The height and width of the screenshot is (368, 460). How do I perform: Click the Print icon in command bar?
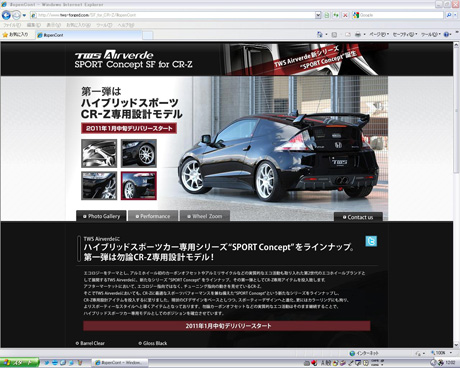tap(358, 34)
